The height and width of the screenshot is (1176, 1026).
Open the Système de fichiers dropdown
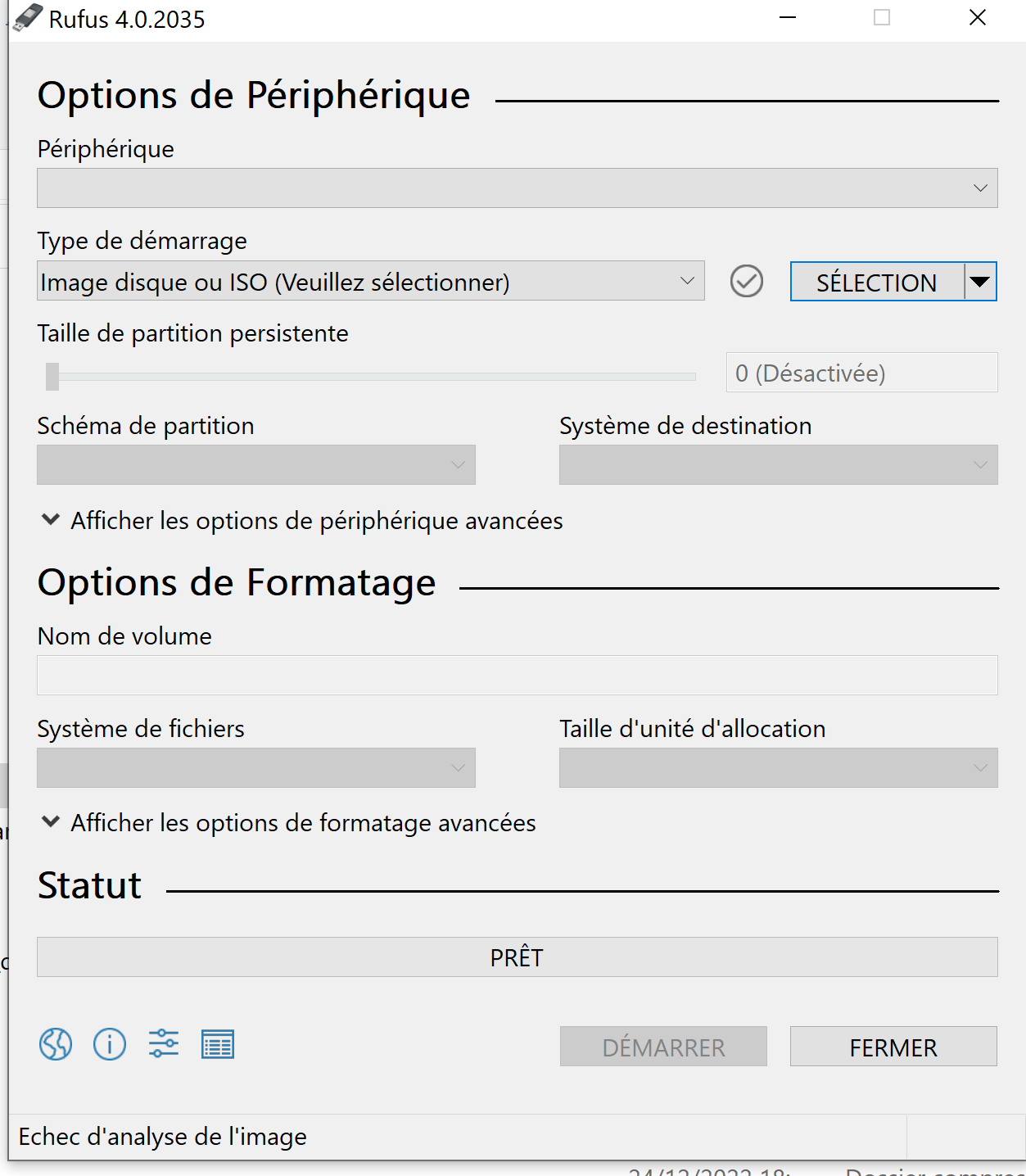coord(256,768)
